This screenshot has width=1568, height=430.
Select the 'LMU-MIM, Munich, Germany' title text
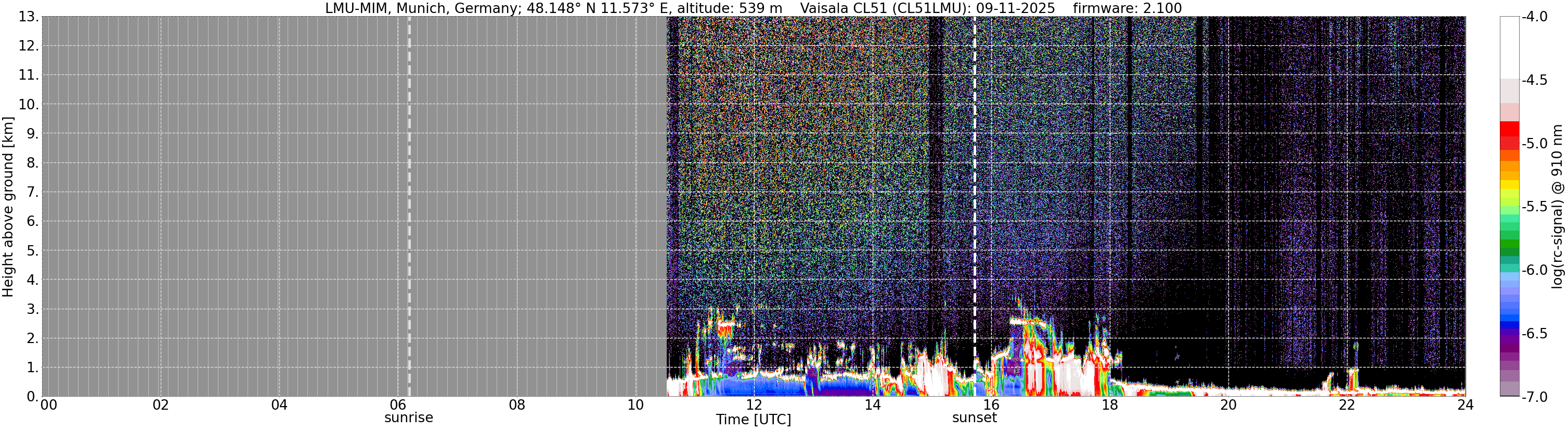[x=421, y=8]
